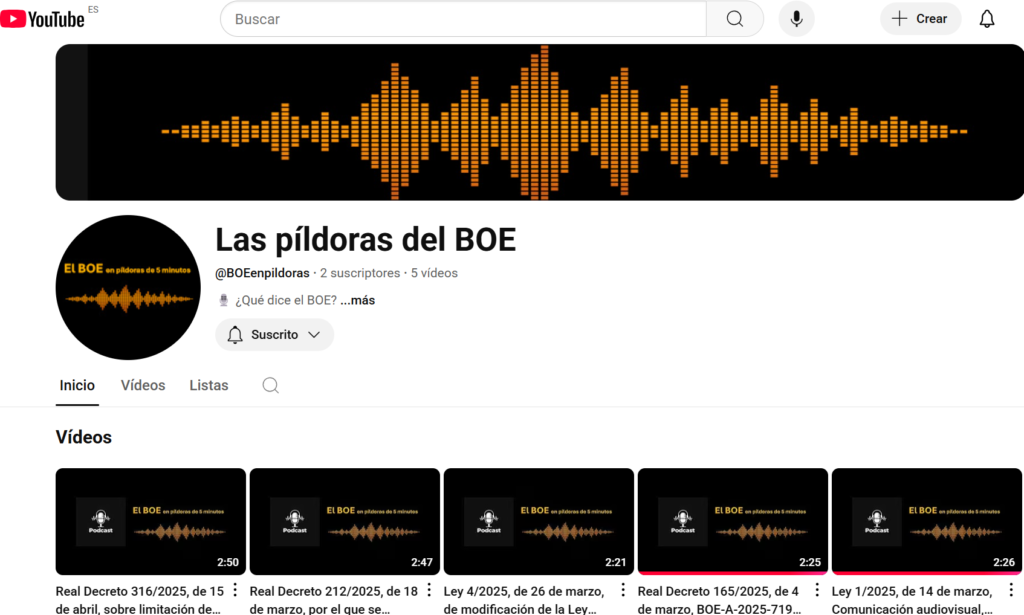Screen dimensions: 1024x615
Task: Select the Inicio tab
Action: point(77,385)
